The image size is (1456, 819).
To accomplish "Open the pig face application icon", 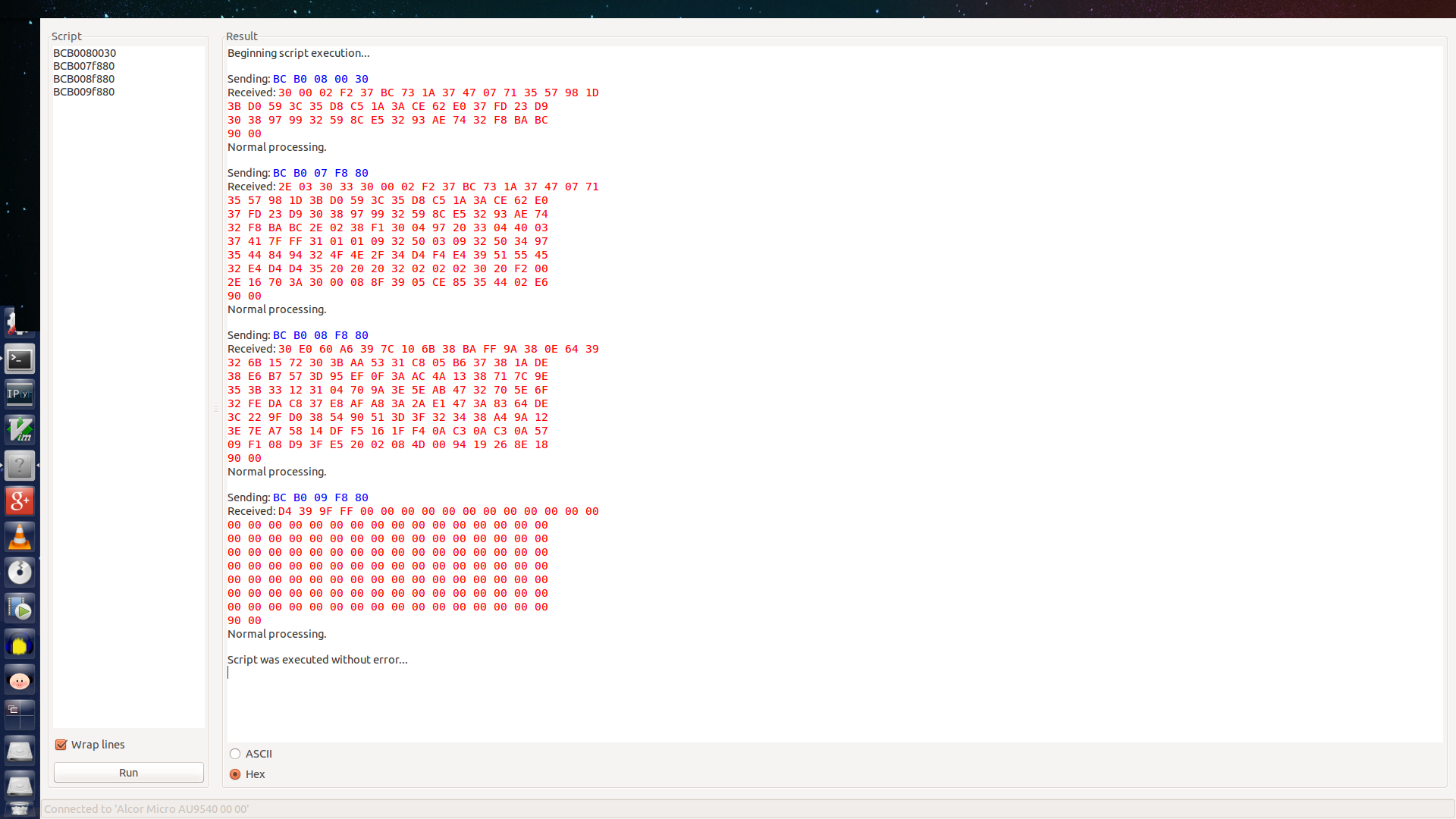I will [x=20, y=680].
